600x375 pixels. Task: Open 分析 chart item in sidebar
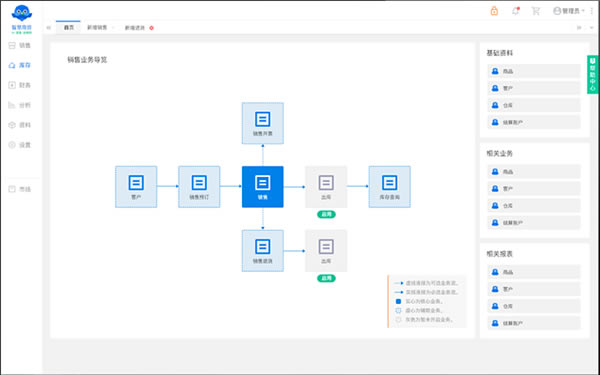coord(20,105)
